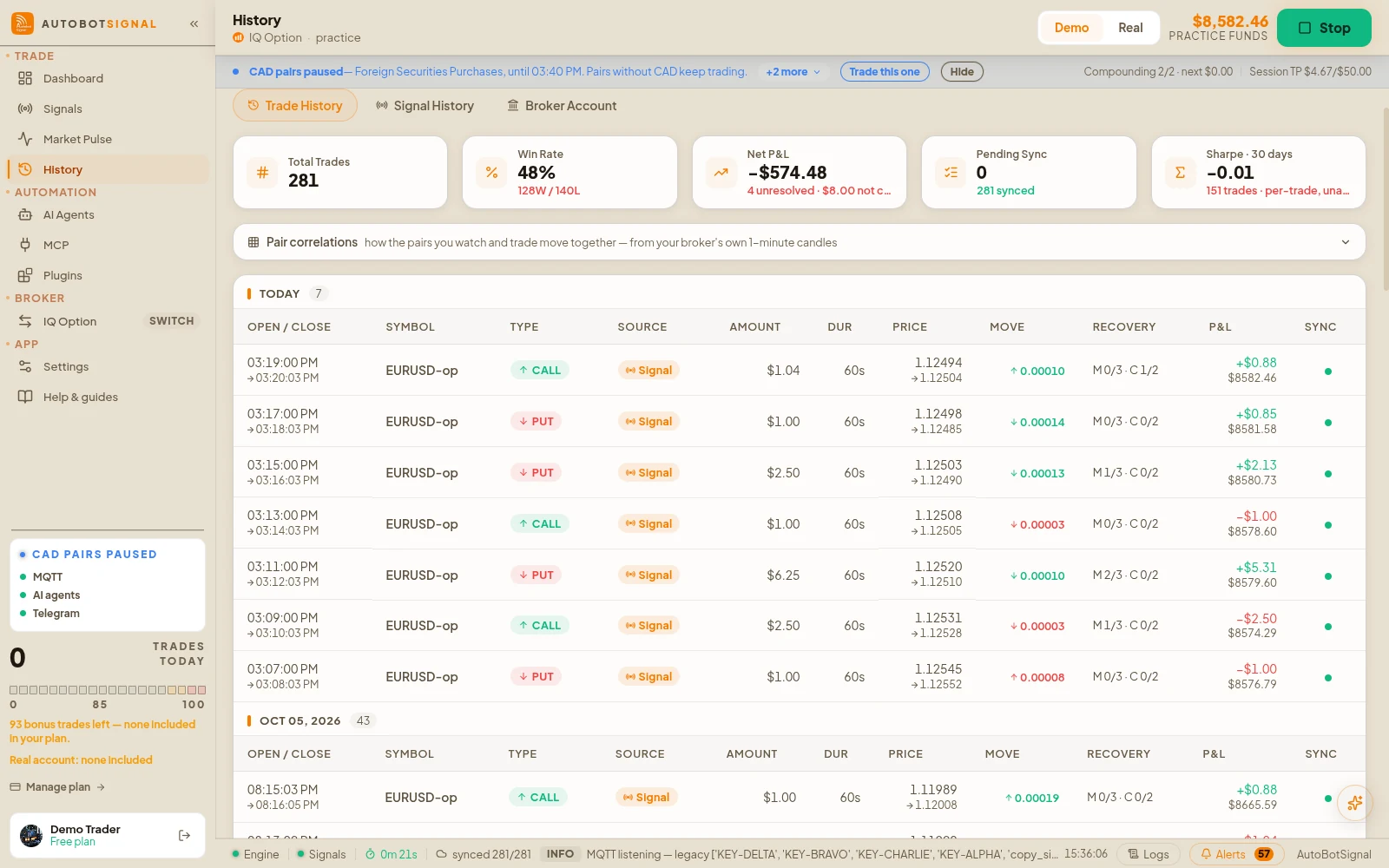Screen dimensions: 1389x868
Task: Click the Pending Sync checklist icon
Action: pos(951,172)
